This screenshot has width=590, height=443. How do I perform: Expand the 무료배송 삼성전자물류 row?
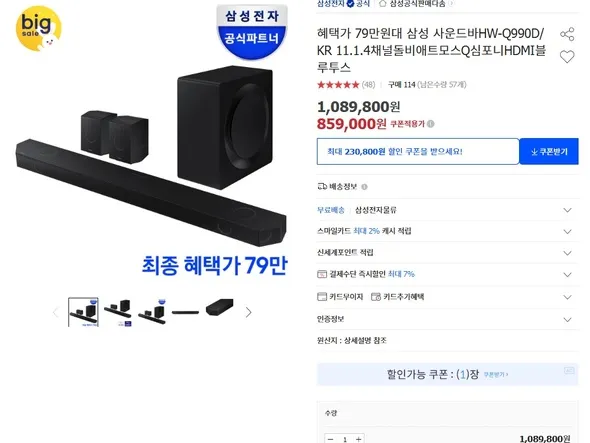coord(447,210)
